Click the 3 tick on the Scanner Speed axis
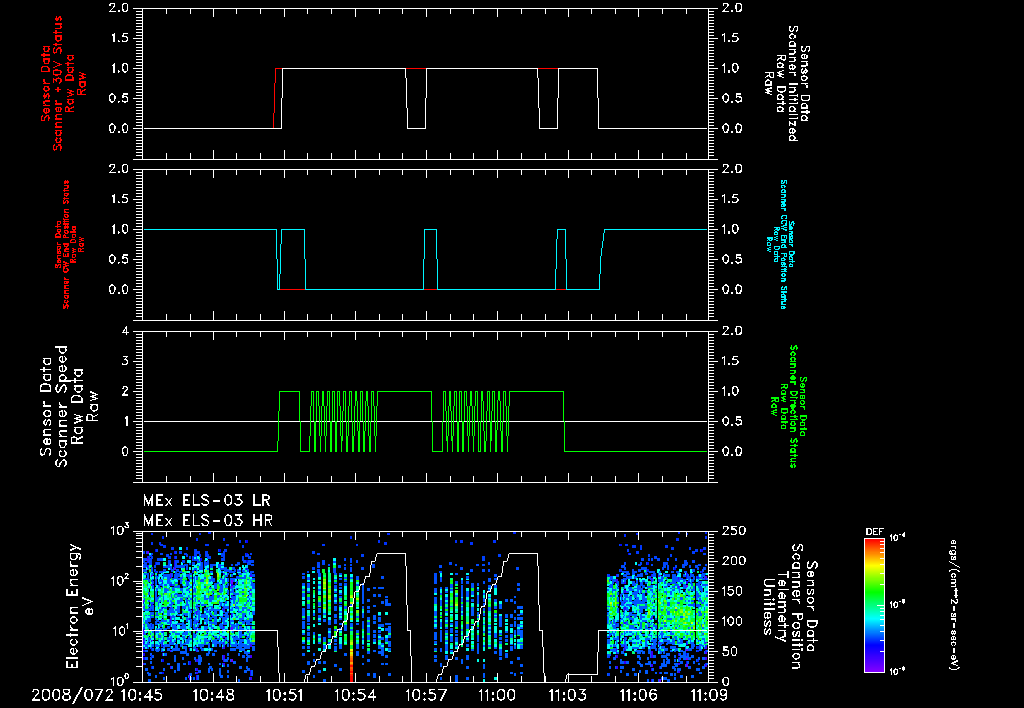Image resolution: width=1024 pixels, height=708 pixels. pos(125,361)
